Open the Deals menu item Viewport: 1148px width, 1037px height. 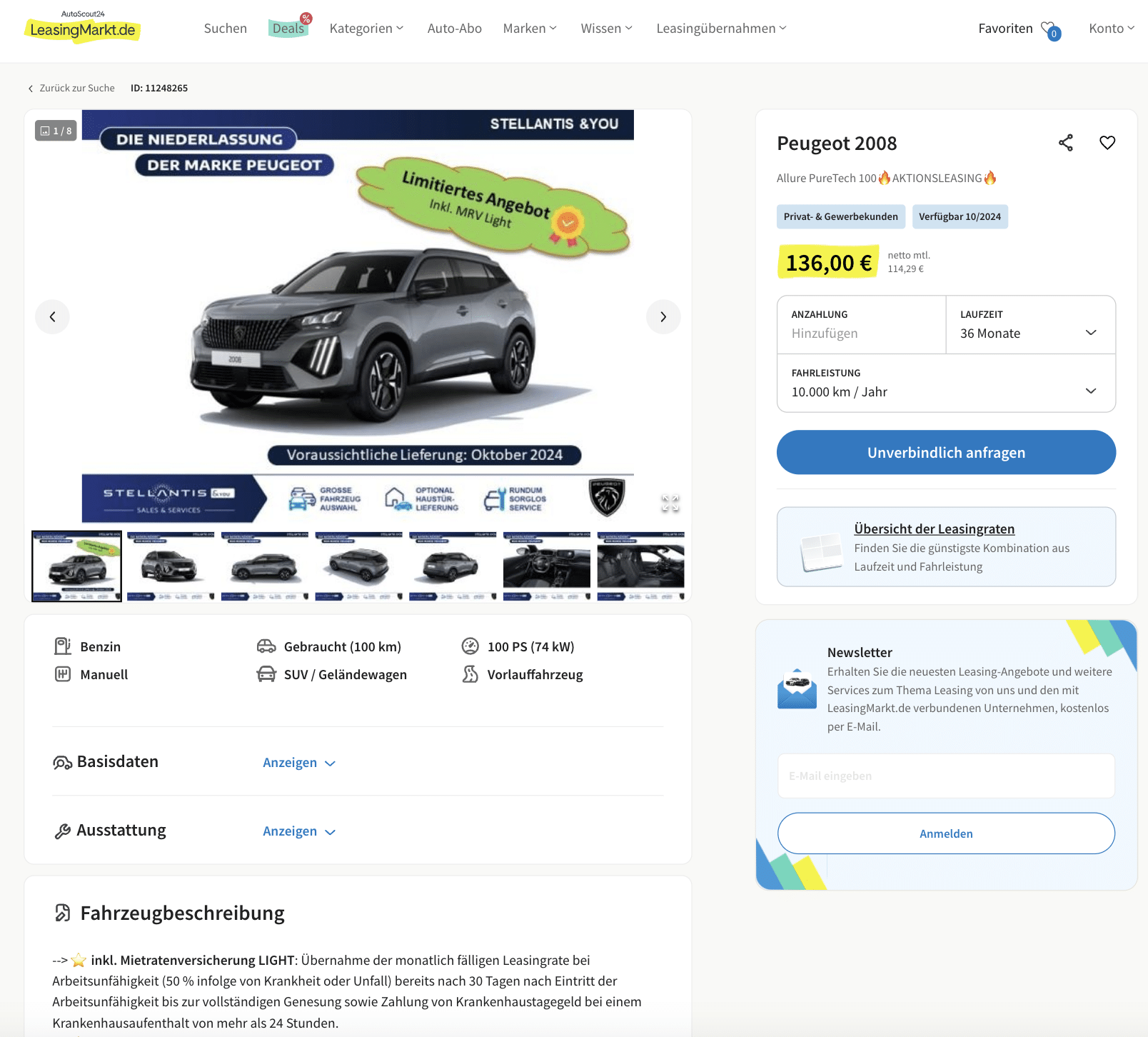click(288, 29)
